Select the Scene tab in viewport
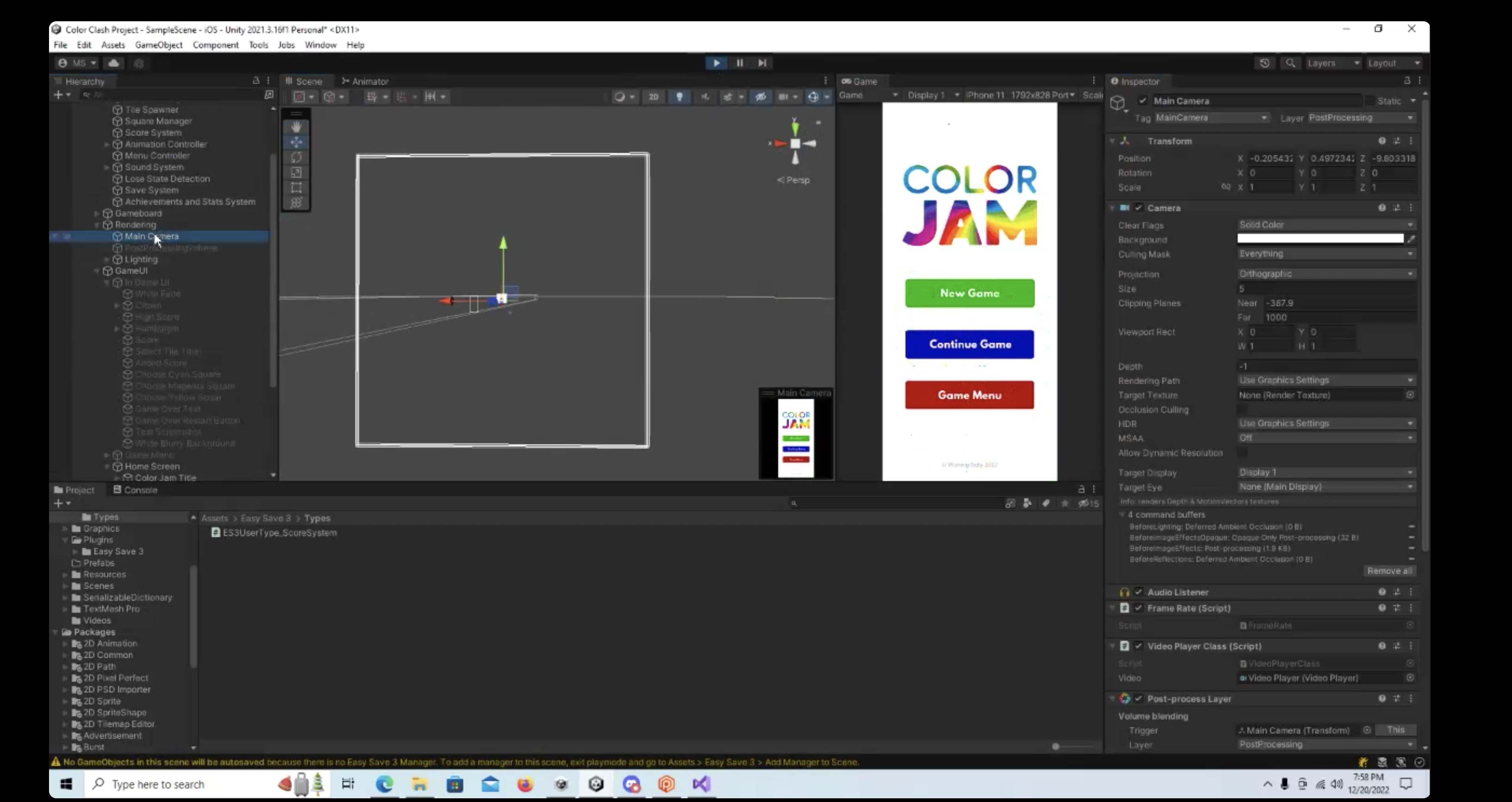Viewport: 1512px width, 802px height. coord(308,81)
